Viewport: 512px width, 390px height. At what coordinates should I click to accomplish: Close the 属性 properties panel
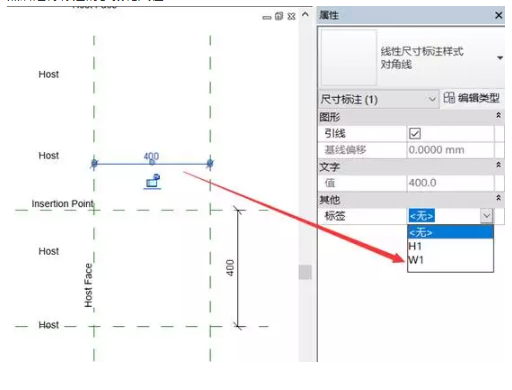498,15
